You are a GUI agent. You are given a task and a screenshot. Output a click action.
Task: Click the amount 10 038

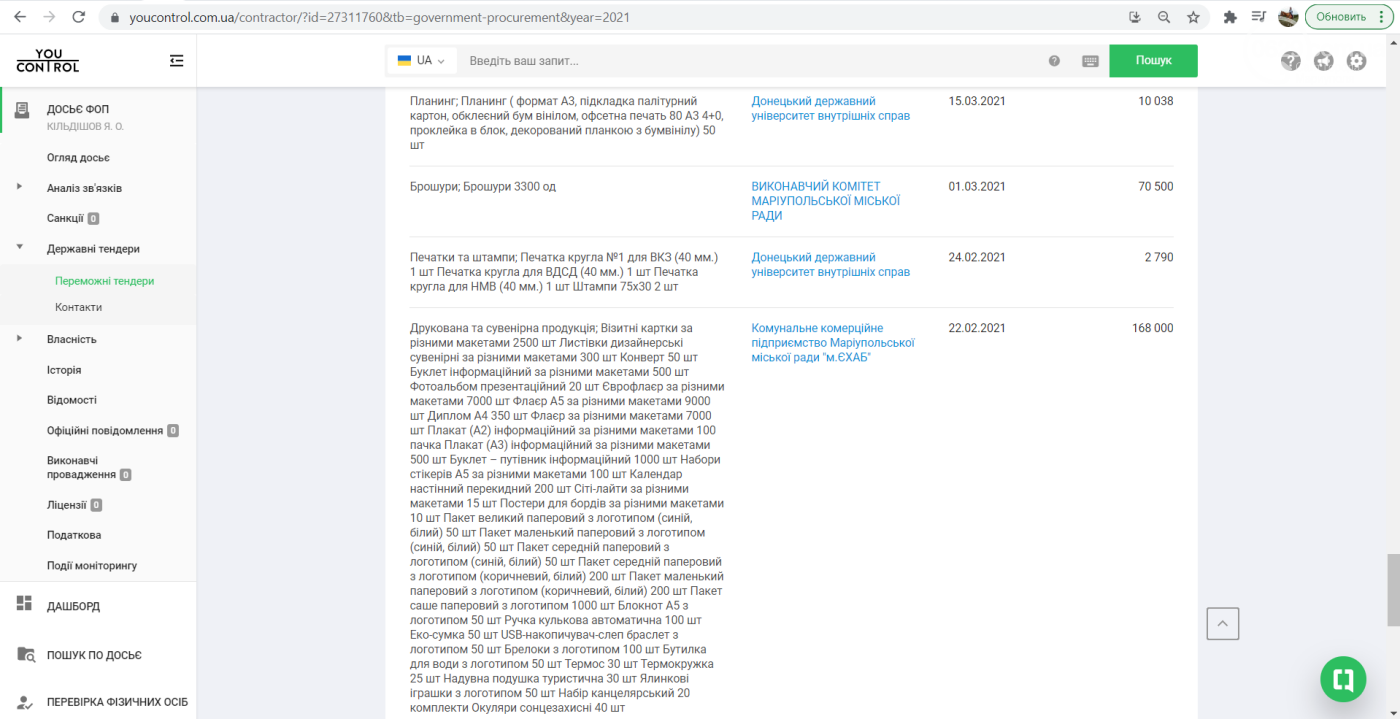tap(1156, 101)
